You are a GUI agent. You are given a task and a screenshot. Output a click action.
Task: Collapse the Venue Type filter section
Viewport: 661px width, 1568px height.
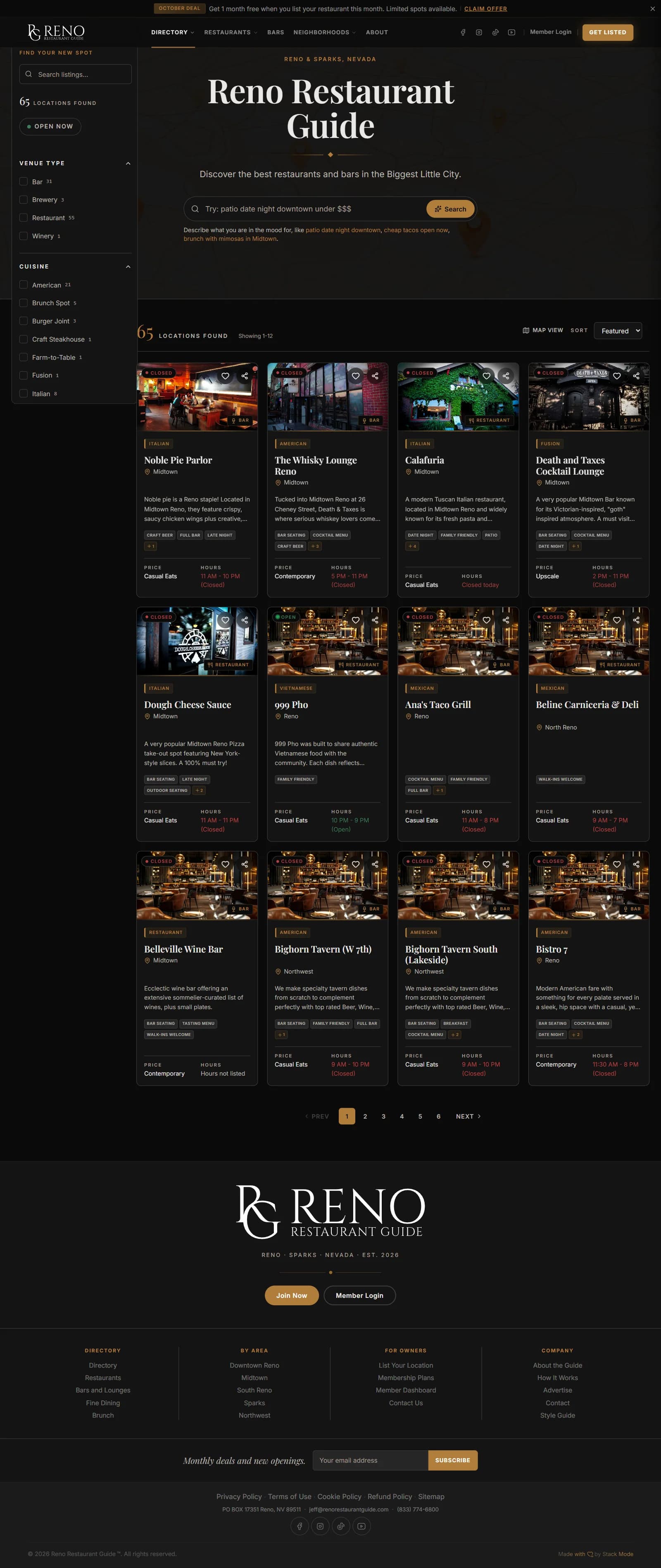(128, 163)
